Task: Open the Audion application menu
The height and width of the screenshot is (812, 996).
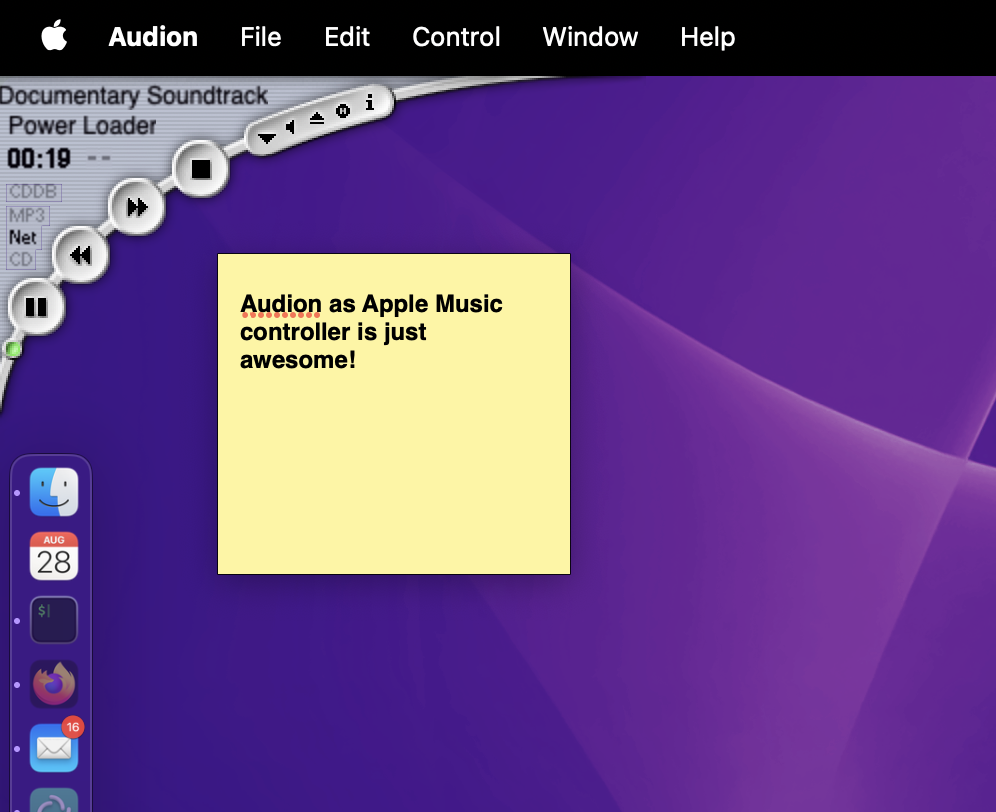Action: [153, 37]
